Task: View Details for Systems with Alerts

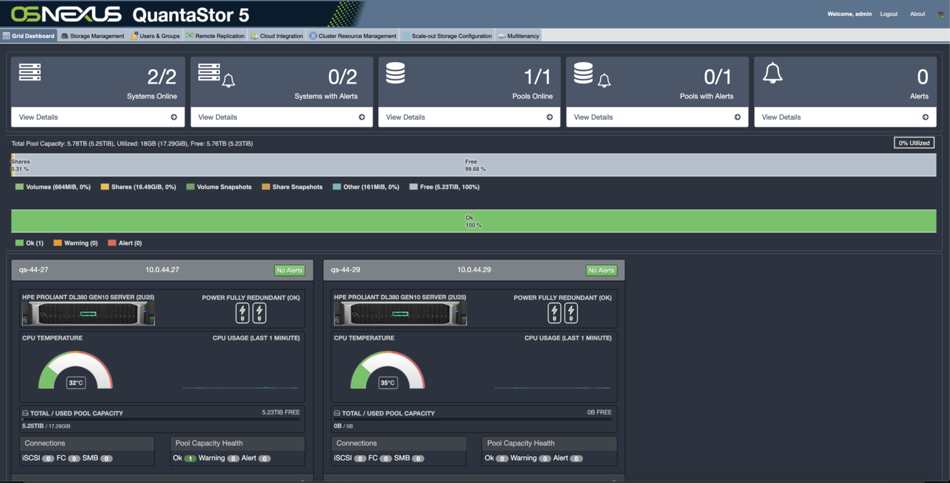Action: (x=218, y=117)
